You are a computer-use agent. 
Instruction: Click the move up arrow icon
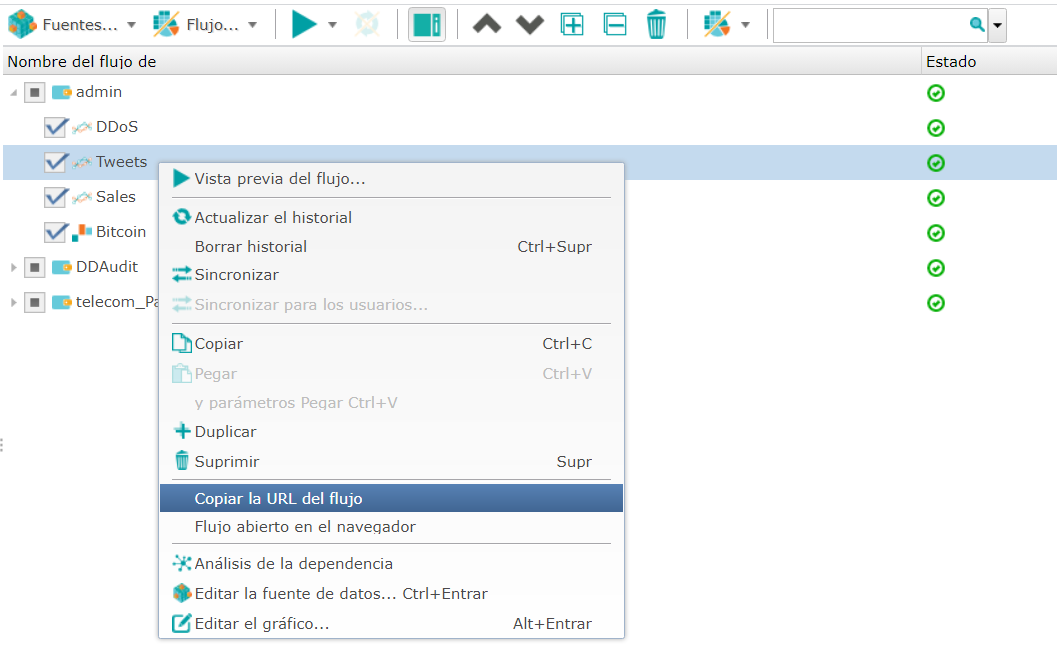(x=486, y=24)
